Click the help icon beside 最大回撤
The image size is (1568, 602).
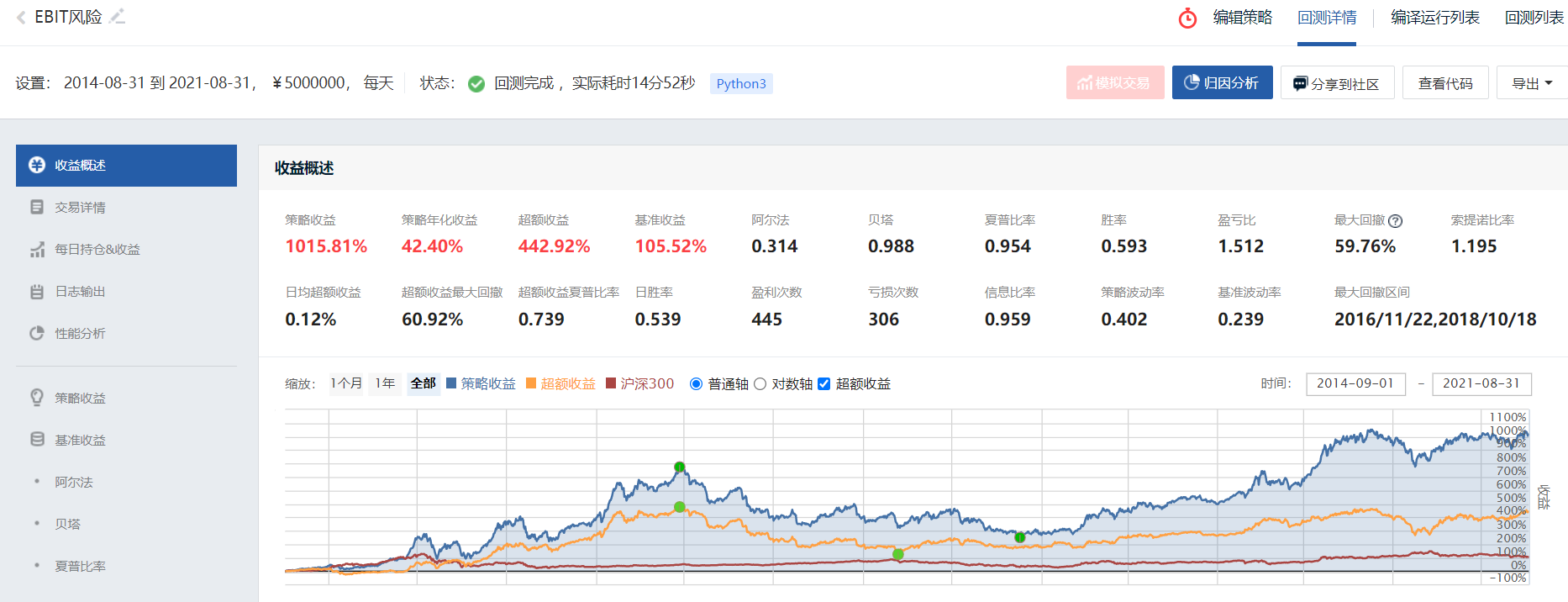[1396, 221]
